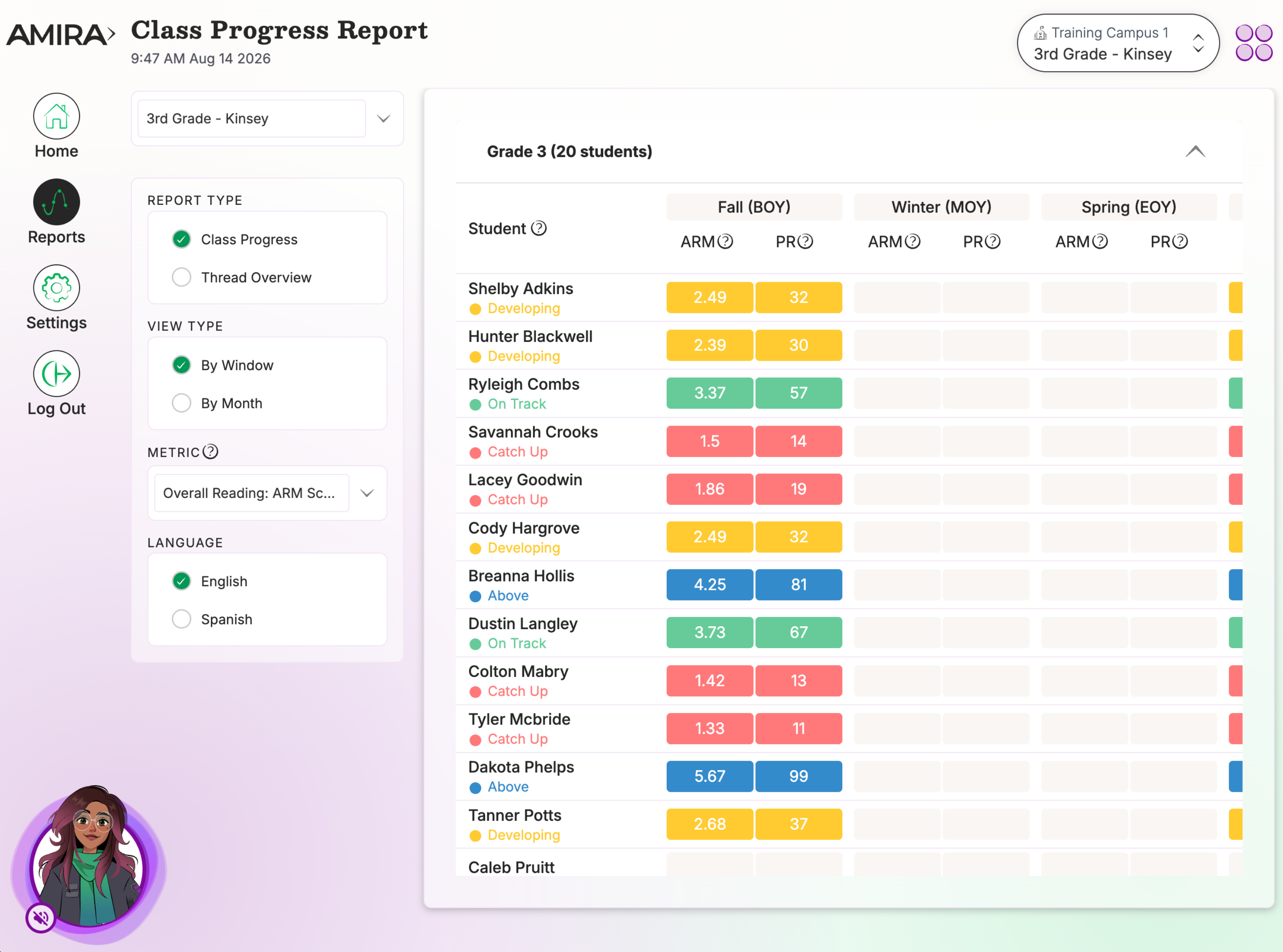1283x952 pixels.
Task: Open the Overall Reading metric dropdown
Action: click(268, 493)
